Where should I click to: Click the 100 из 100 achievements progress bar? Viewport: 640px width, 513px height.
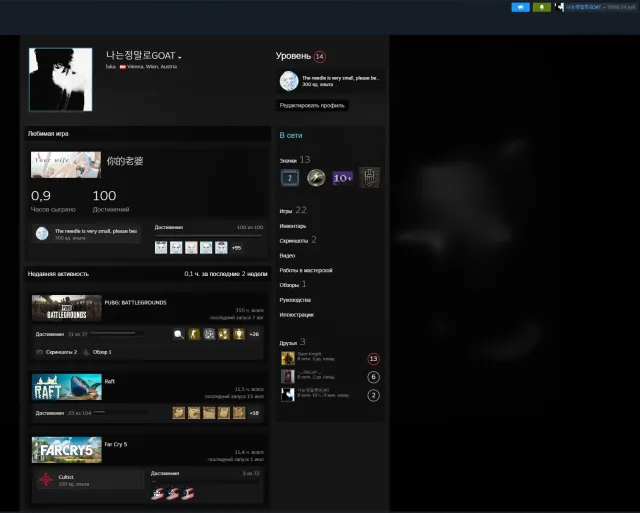tap(209, 236)
